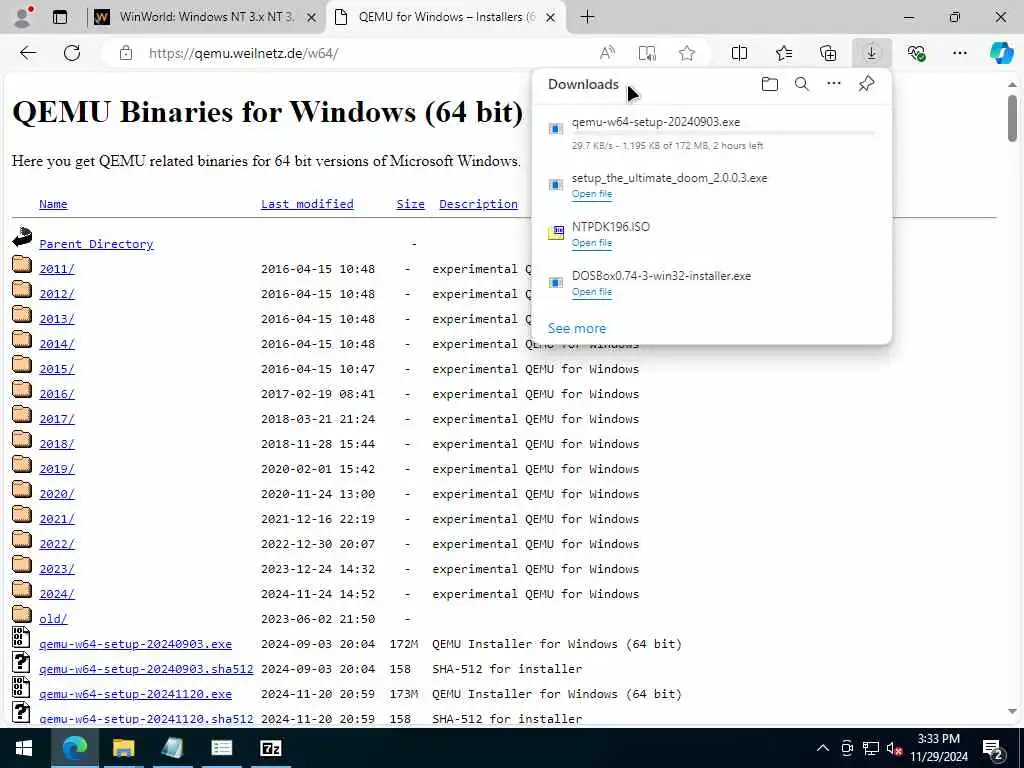1024x768 pixels.
Task: Toggle Split screen icon in toolbar
Action: [x=739, y=53]
